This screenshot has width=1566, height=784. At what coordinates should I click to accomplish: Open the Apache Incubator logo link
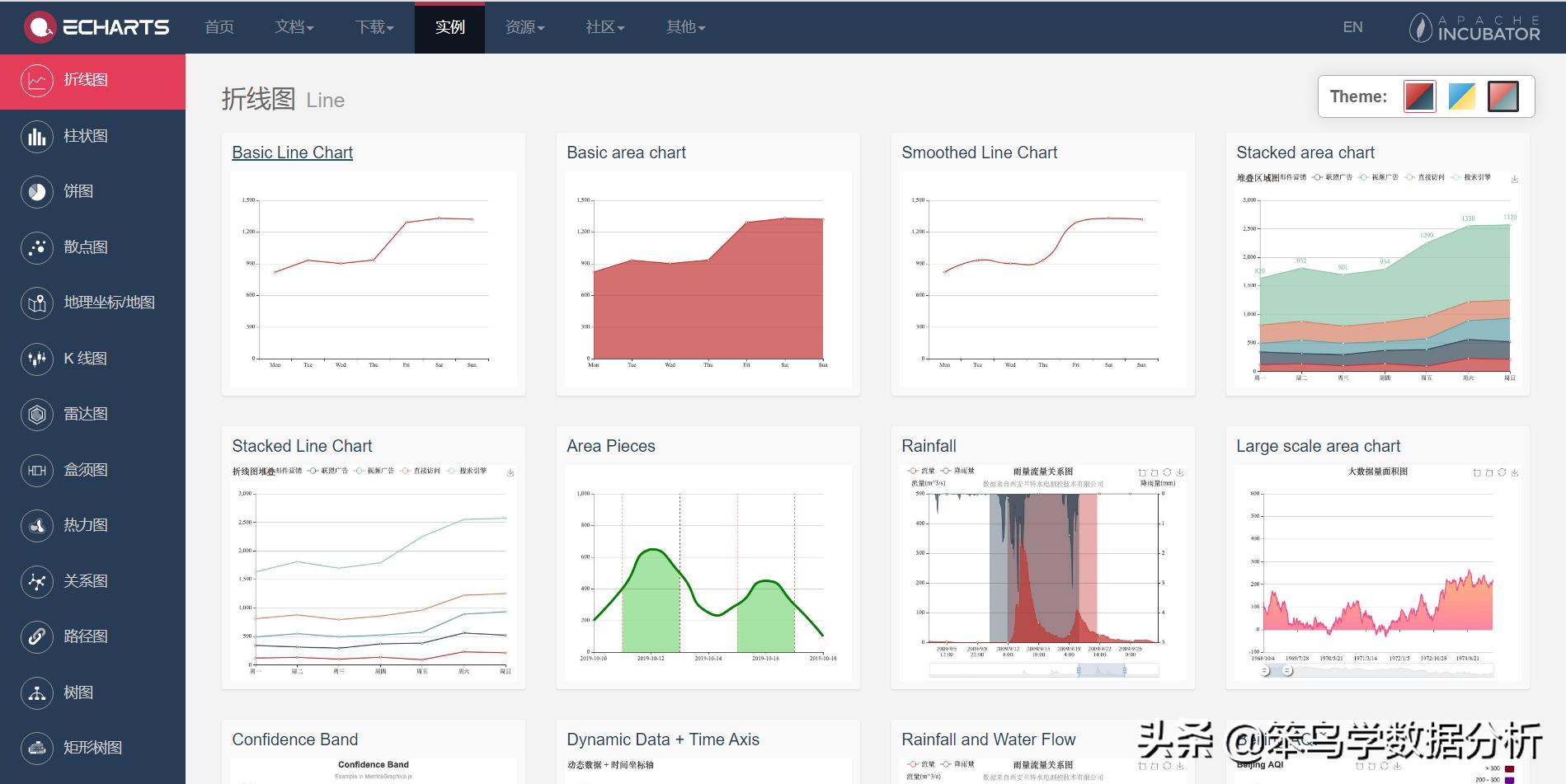pos(1474,27)
